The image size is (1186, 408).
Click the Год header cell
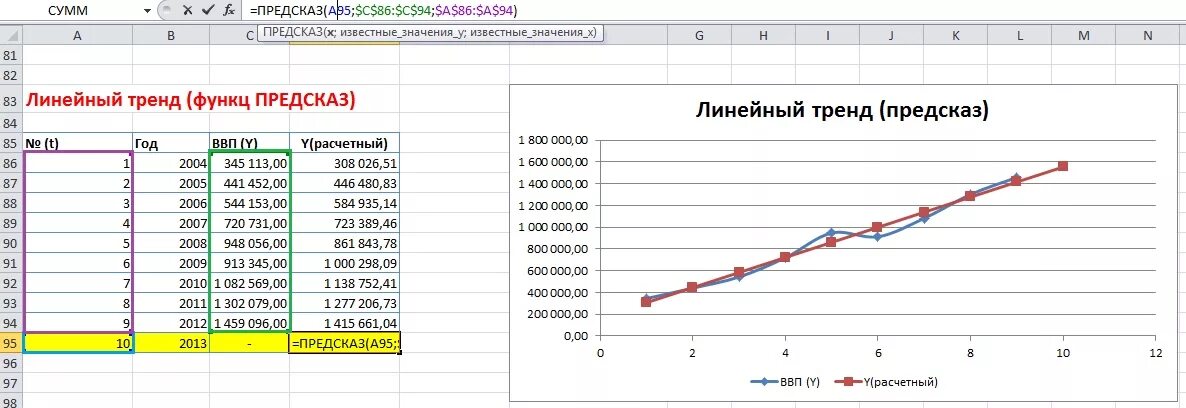[171, 143]
